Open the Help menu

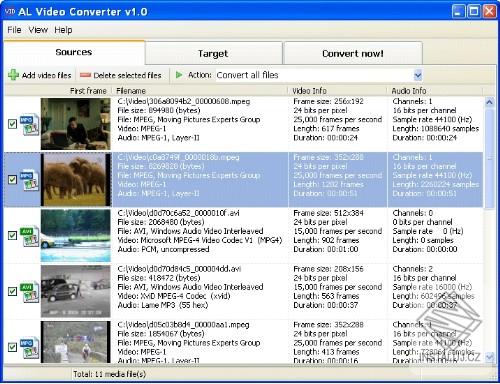pos(63,30)
